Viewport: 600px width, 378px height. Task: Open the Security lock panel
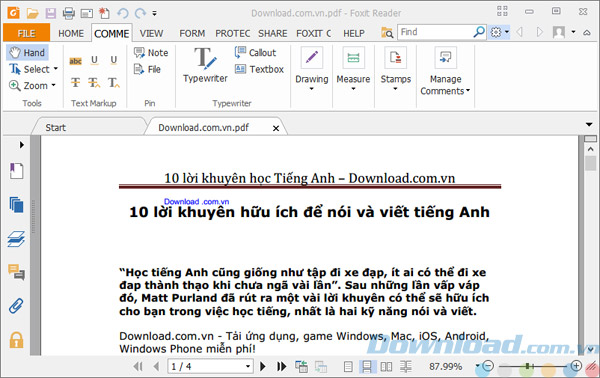16,340
